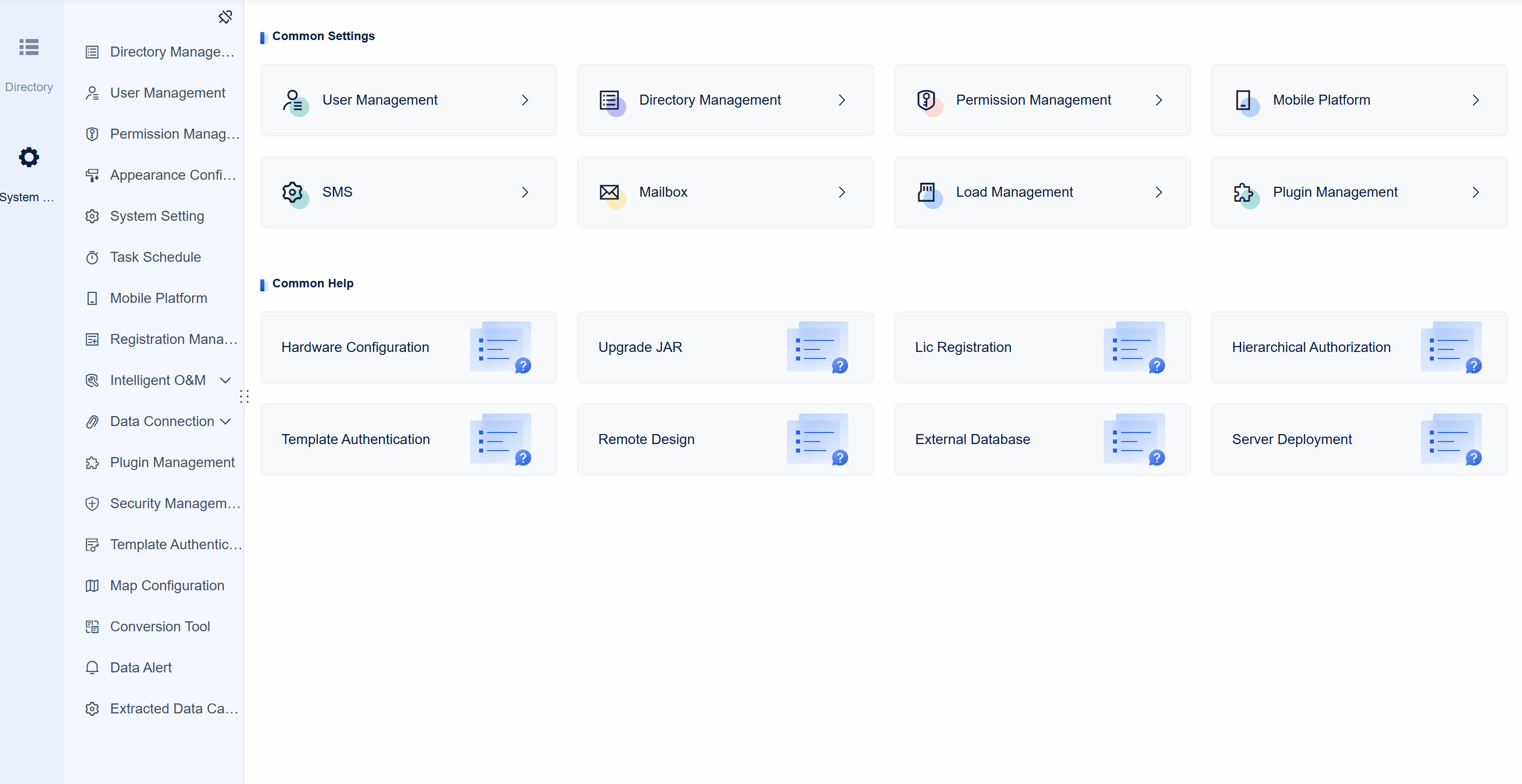Click the Data Alert bell icon
This screenshot has width=1522, height=784.
click(93, 668)
